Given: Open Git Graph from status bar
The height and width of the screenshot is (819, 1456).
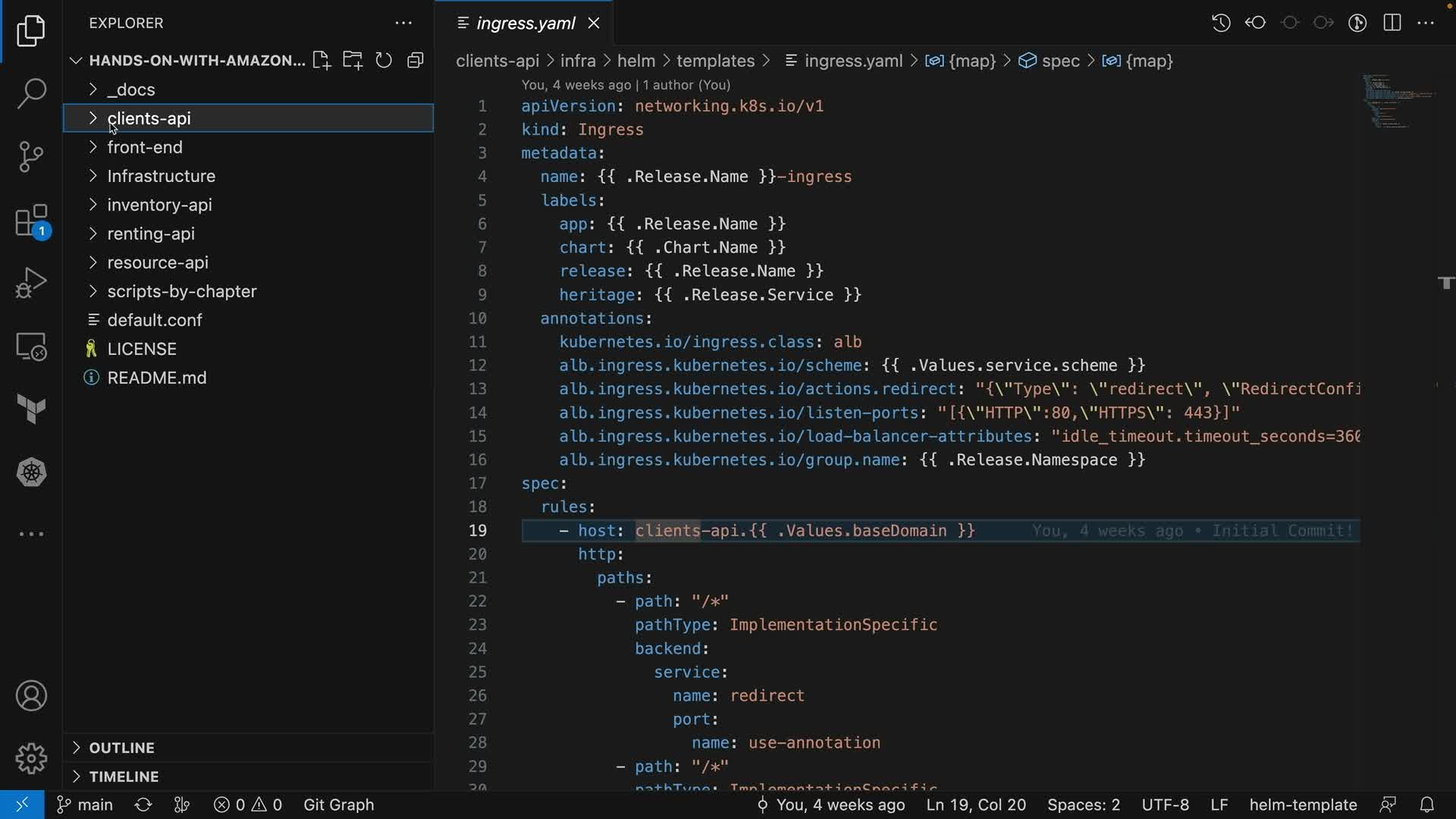Looking at the screenshot, I should coord(338,805).
